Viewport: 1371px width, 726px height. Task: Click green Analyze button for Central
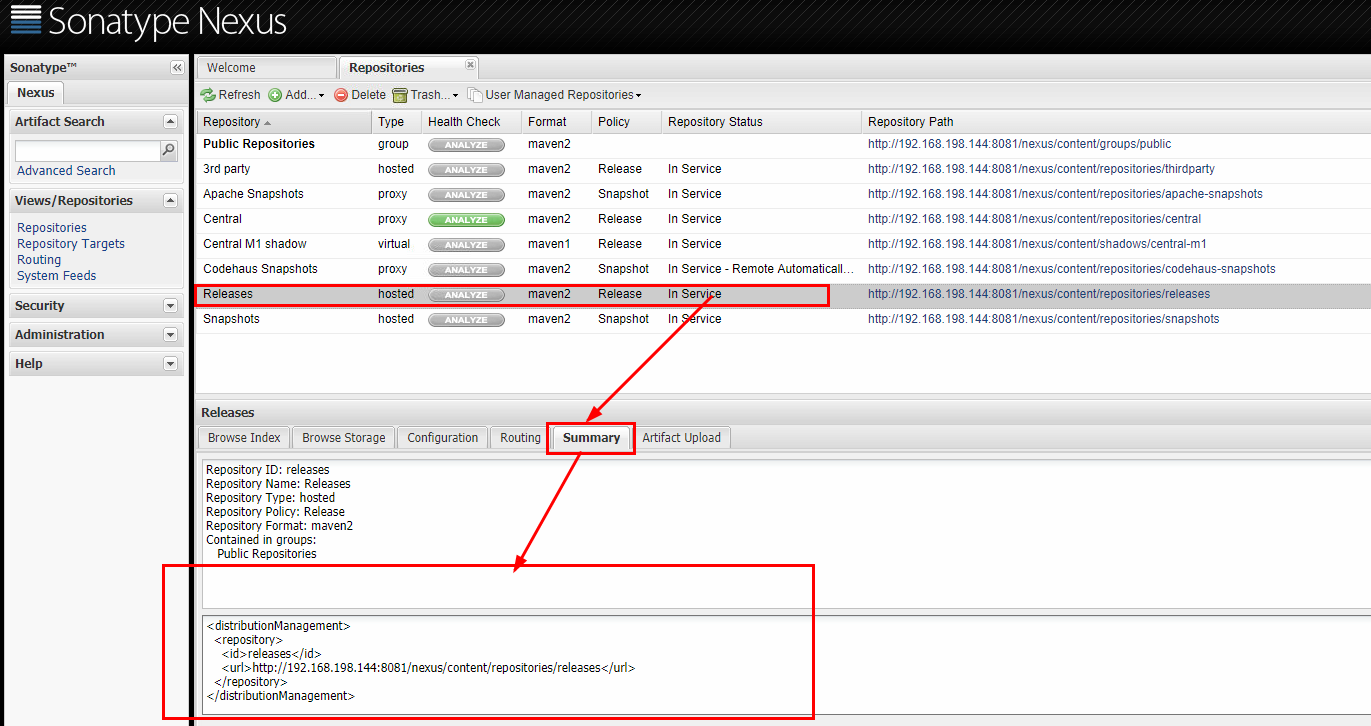466,220
